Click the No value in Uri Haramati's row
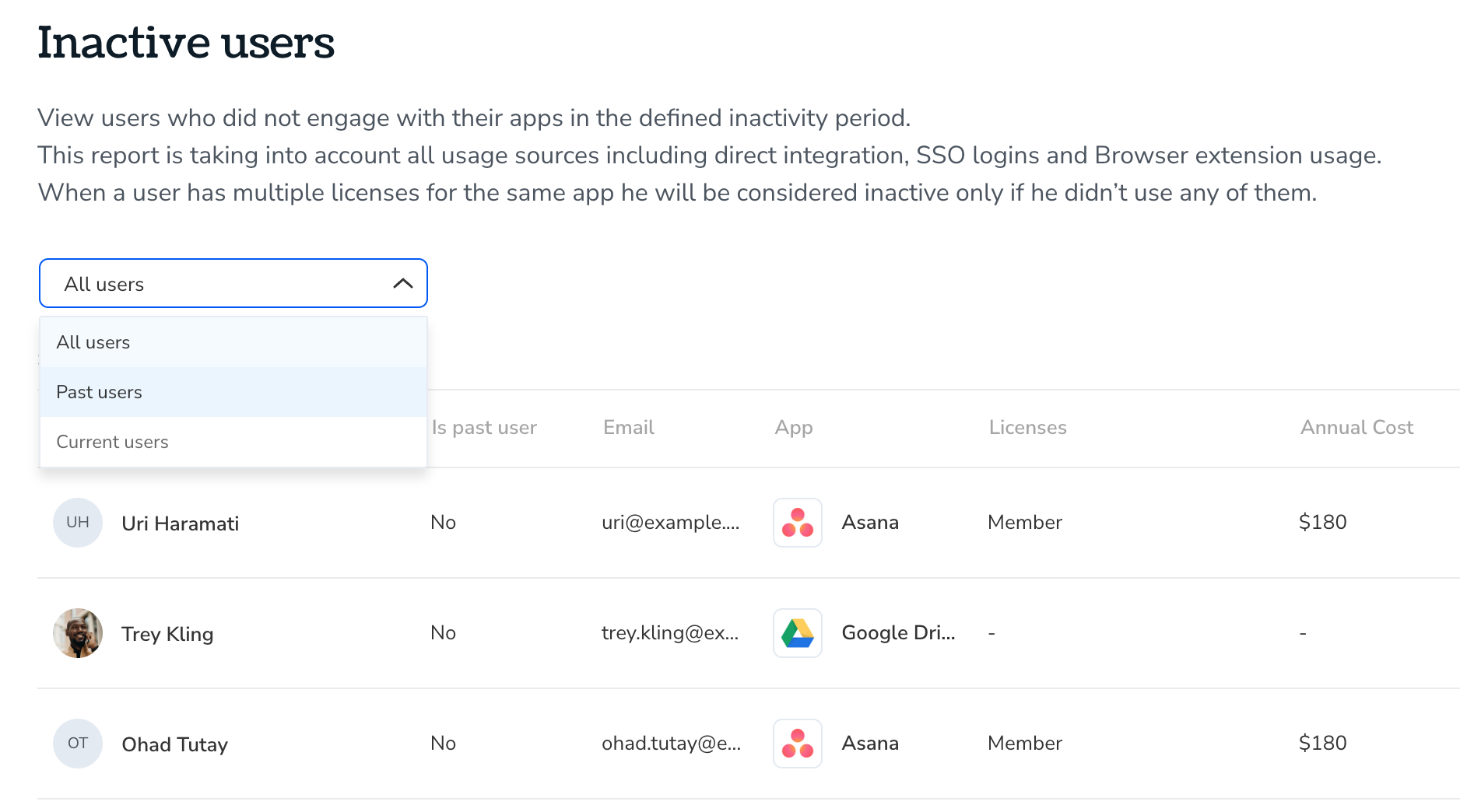The height and width of the screenshot is (812, 1460). (443, 523)
